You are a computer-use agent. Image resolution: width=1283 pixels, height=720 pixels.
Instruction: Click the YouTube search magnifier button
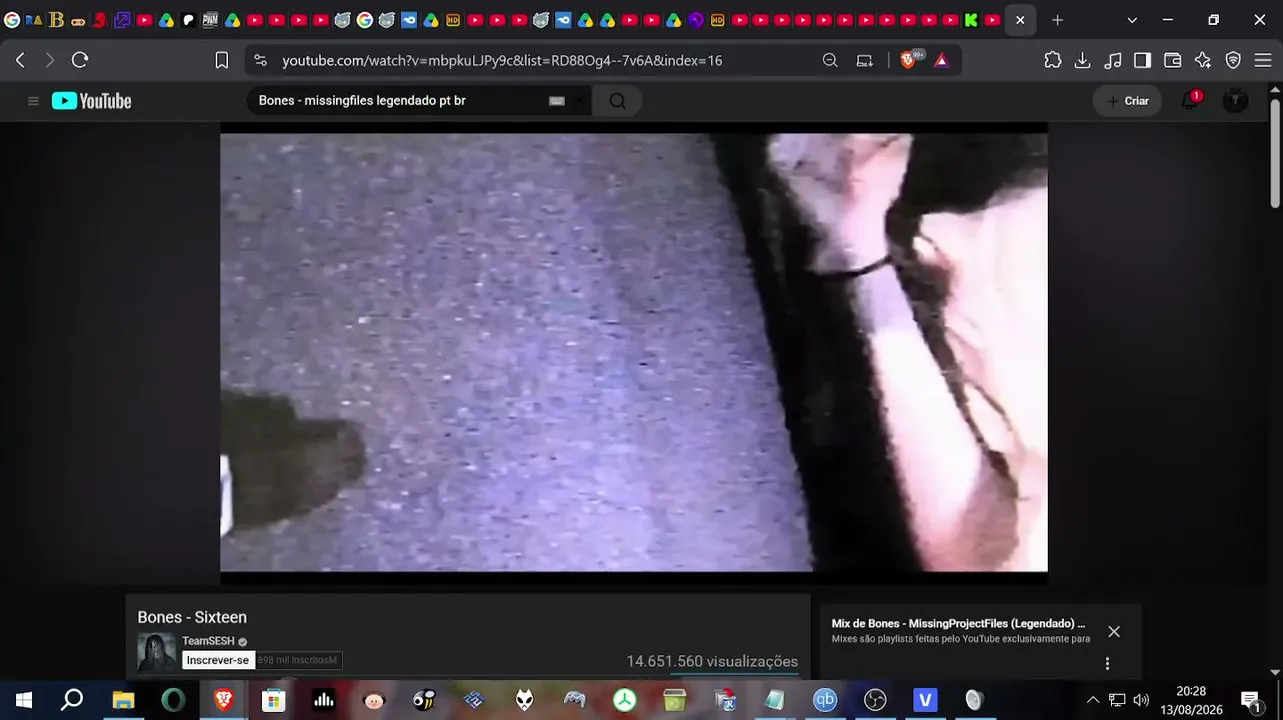tap(617, 101)
